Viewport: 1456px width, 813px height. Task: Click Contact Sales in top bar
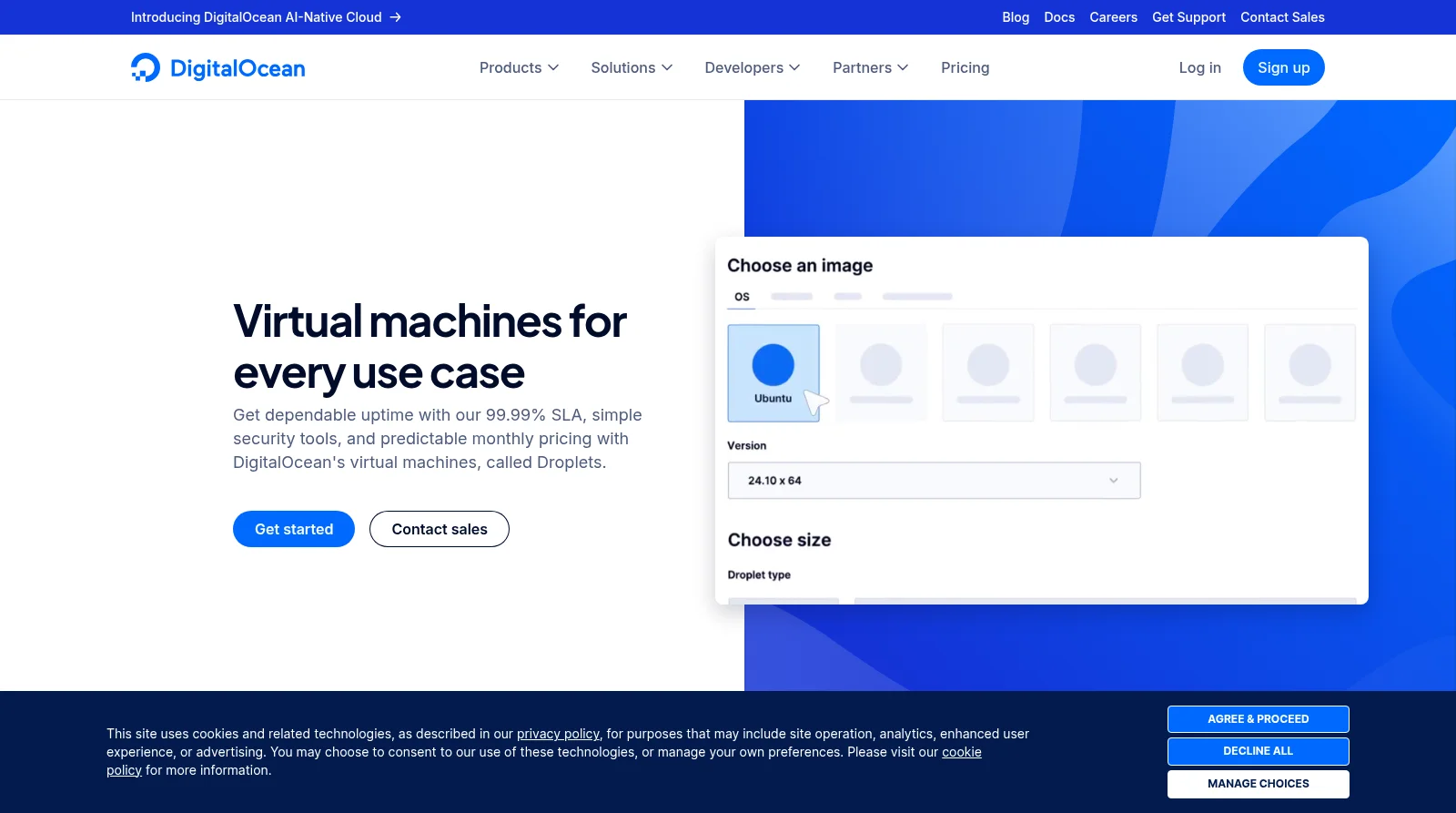tap(1282, 17)
